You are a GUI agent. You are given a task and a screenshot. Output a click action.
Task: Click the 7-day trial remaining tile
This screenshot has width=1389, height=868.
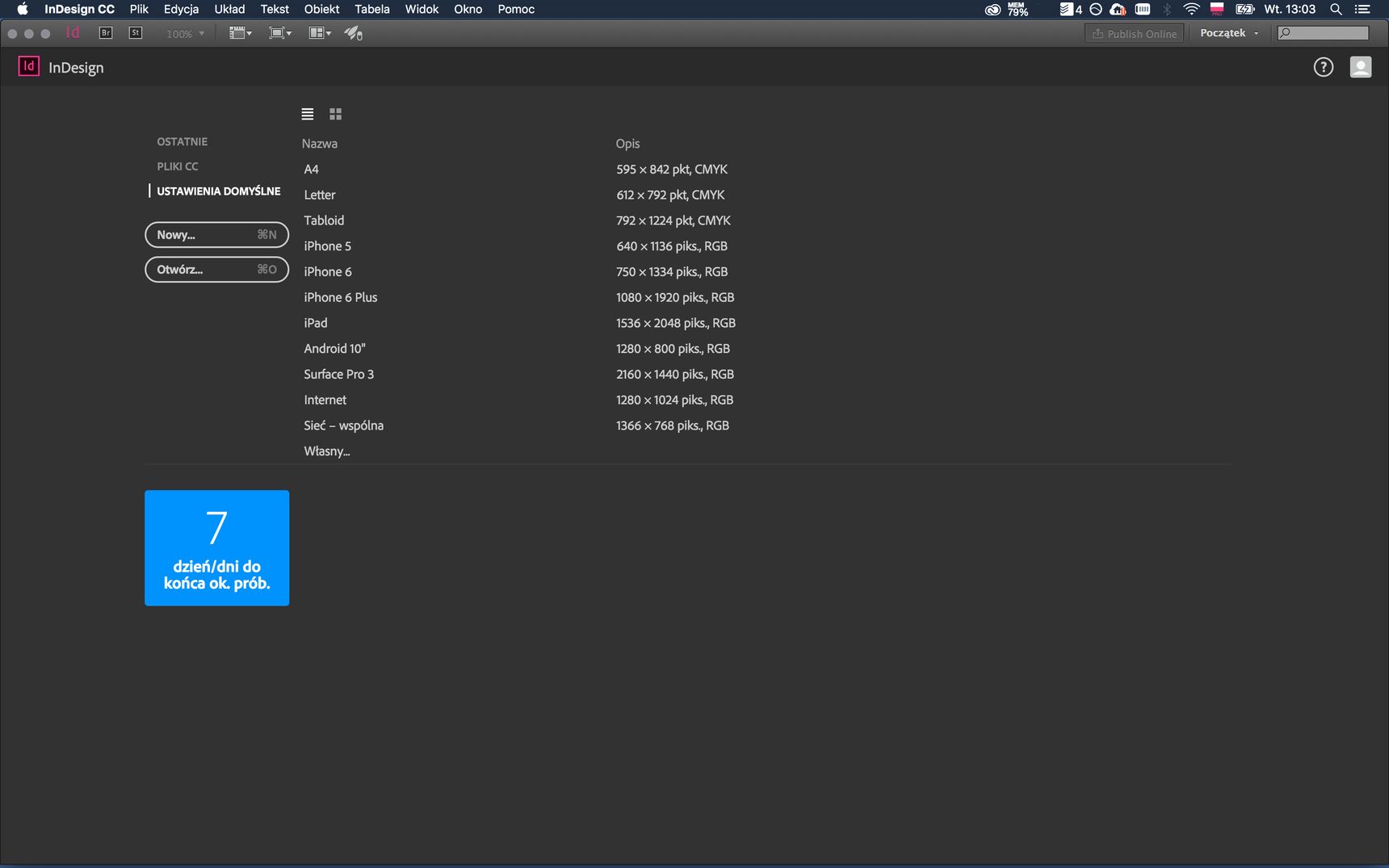coord(216,547)
